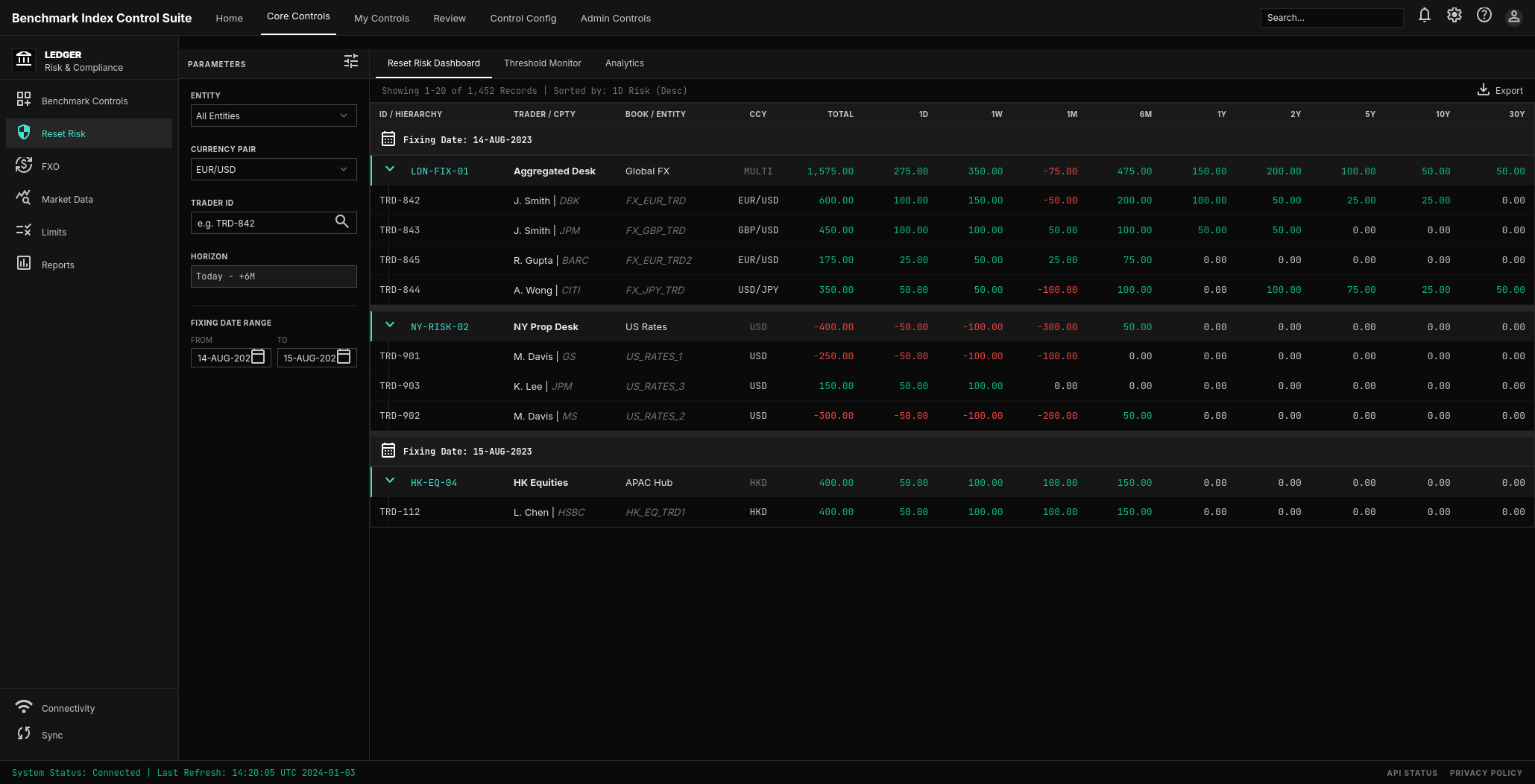Open the Entity dropdown All Entities
This screenshot has height=784, width=1535.
274,116
